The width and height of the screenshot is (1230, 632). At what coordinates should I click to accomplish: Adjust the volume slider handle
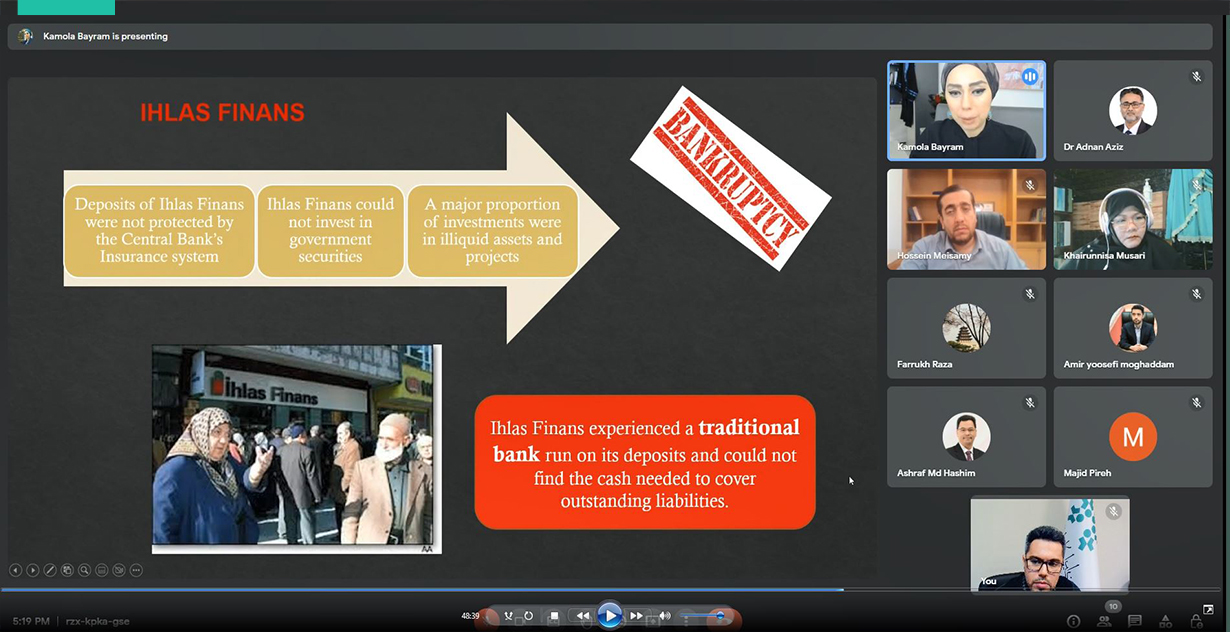coord(718,616)
